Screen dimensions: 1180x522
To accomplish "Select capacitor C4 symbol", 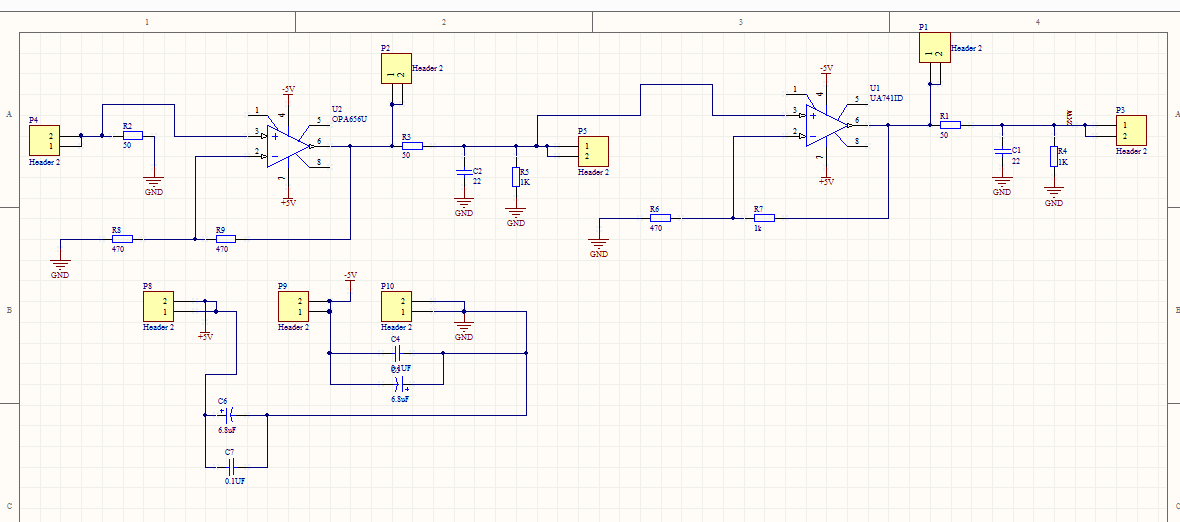I will 397,353.
